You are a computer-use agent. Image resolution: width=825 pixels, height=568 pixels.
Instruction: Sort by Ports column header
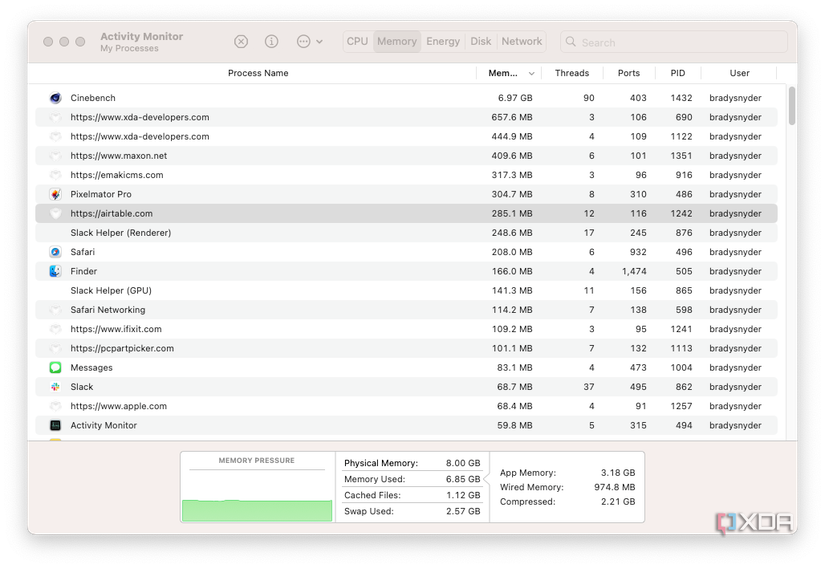tap(629, 73)
